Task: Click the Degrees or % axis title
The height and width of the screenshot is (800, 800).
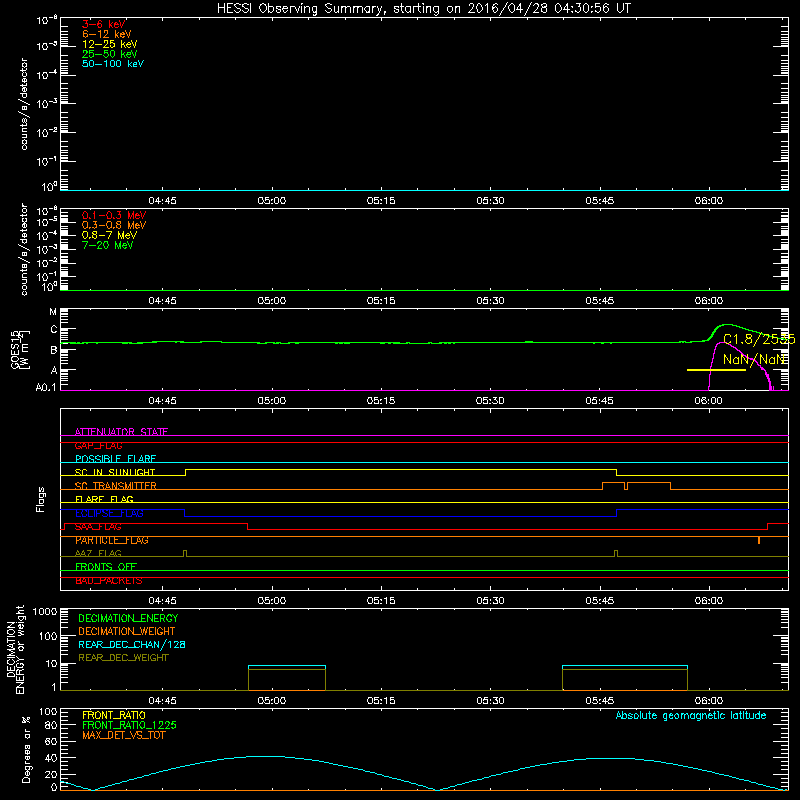Action: click(26, 749)
